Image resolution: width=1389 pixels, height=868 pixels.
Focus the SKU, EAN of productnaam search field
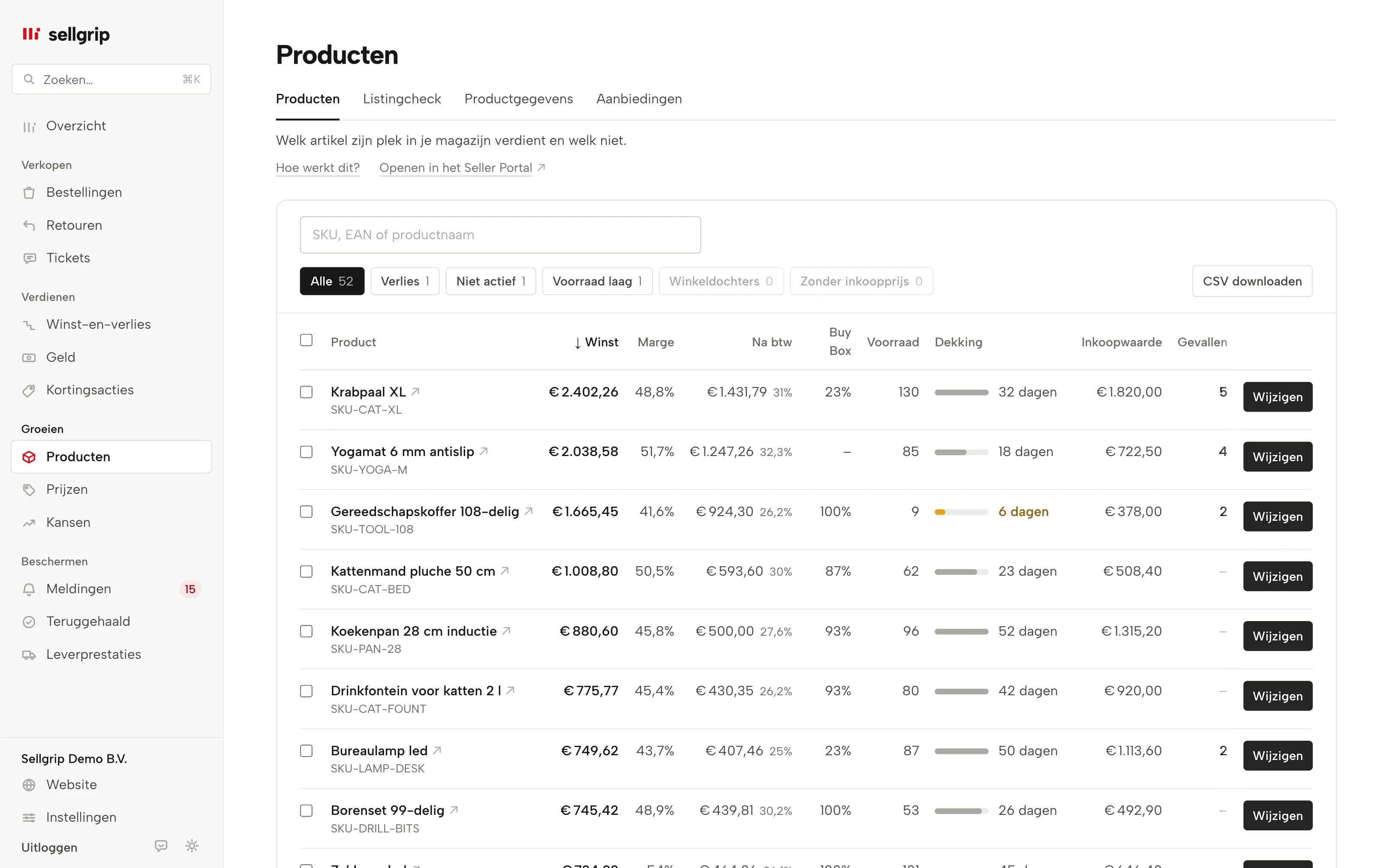pos(500,235)
